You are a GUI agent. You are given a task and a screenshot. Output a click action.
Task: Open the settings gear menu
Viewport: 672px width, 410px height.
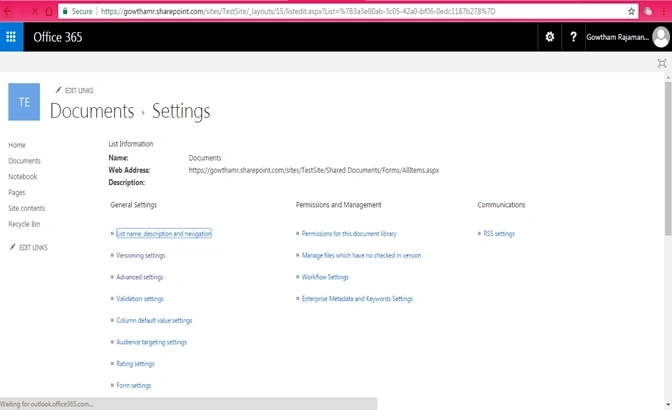tap(549, 37)
